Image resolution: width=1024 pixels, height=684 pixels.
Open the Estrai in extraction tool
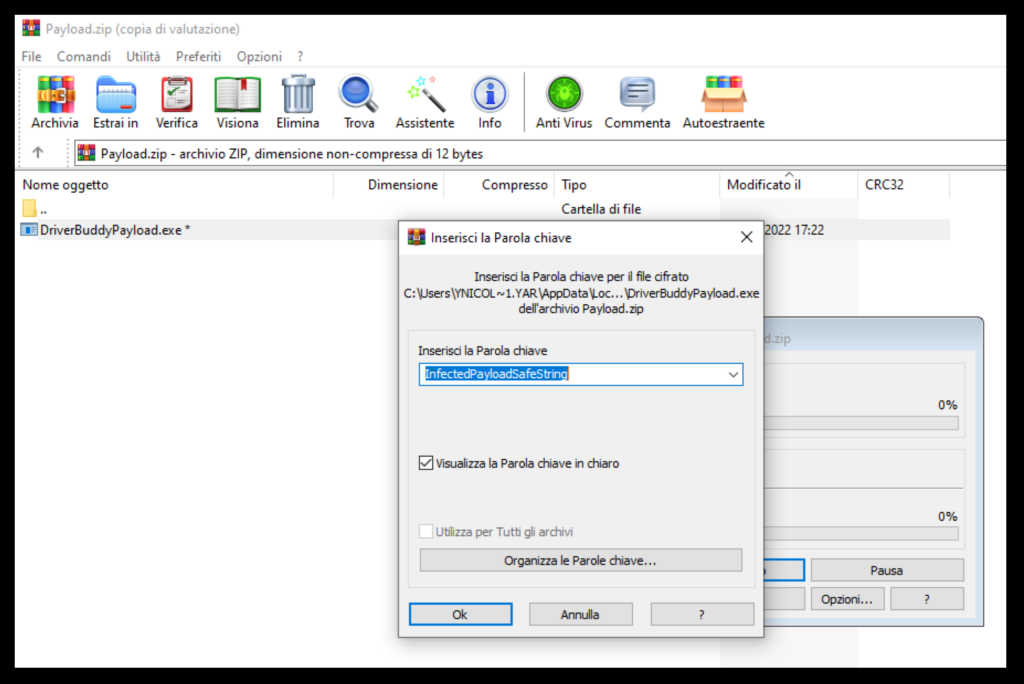tap(115, 100)
